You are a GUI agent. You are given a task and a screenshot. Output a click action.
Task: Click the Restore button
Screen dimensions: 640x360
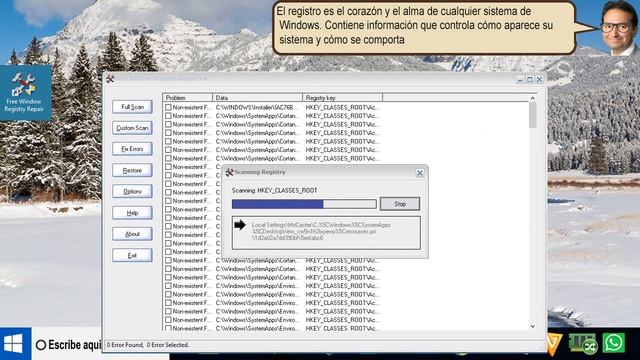pyautogui.click(x=132, y=170)
